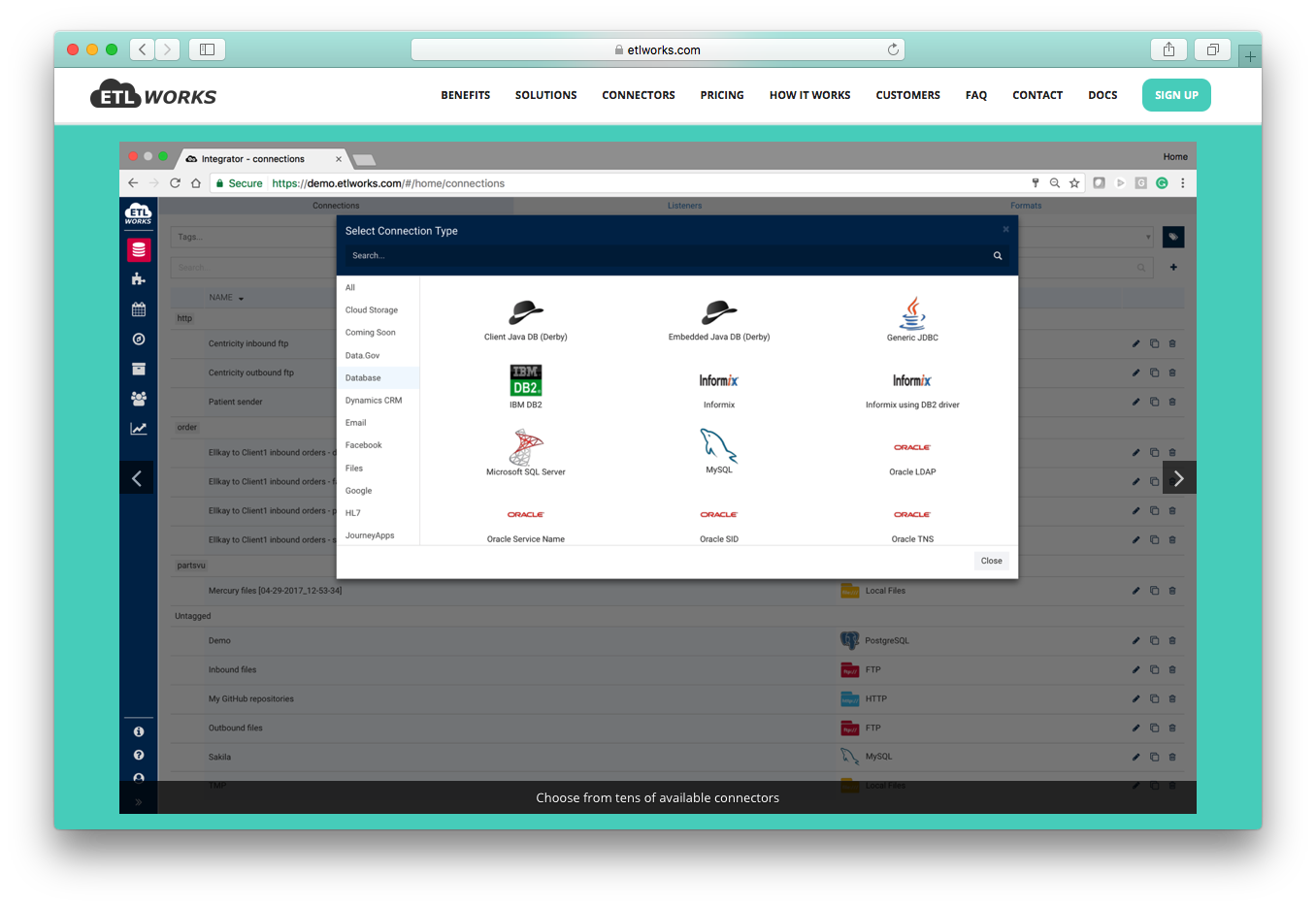Open Safari share button
The image size is (1316, 907).
[1168, 49]
